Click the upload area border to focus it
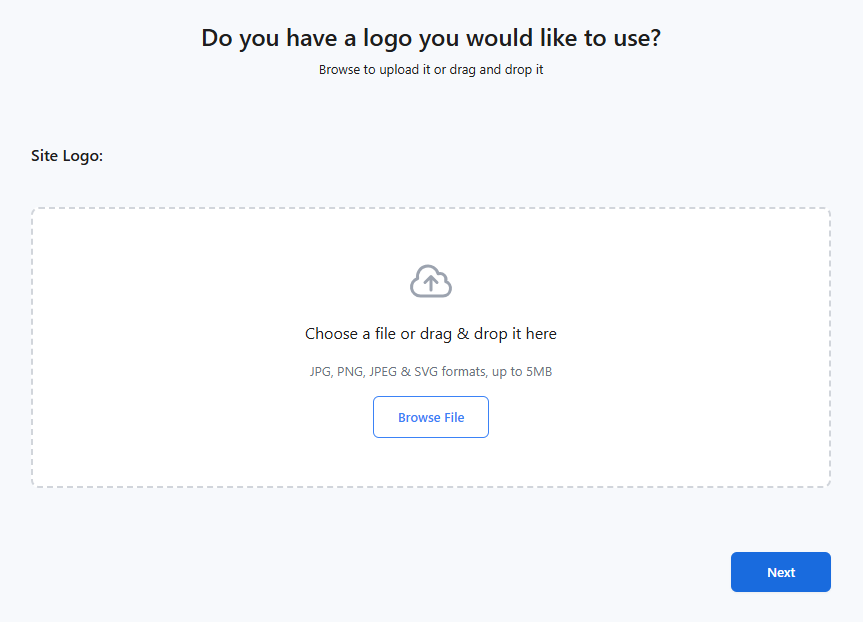 431,209
